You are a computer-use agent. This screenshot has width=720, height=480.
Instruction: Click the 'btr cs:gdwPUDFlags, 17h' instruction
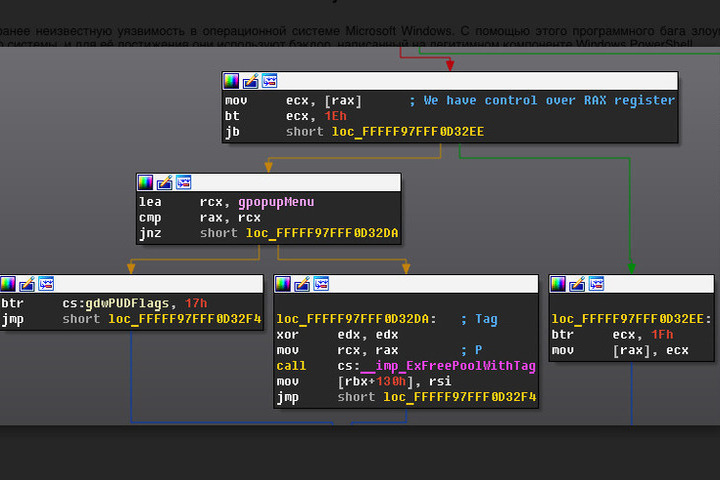[104, 303]
